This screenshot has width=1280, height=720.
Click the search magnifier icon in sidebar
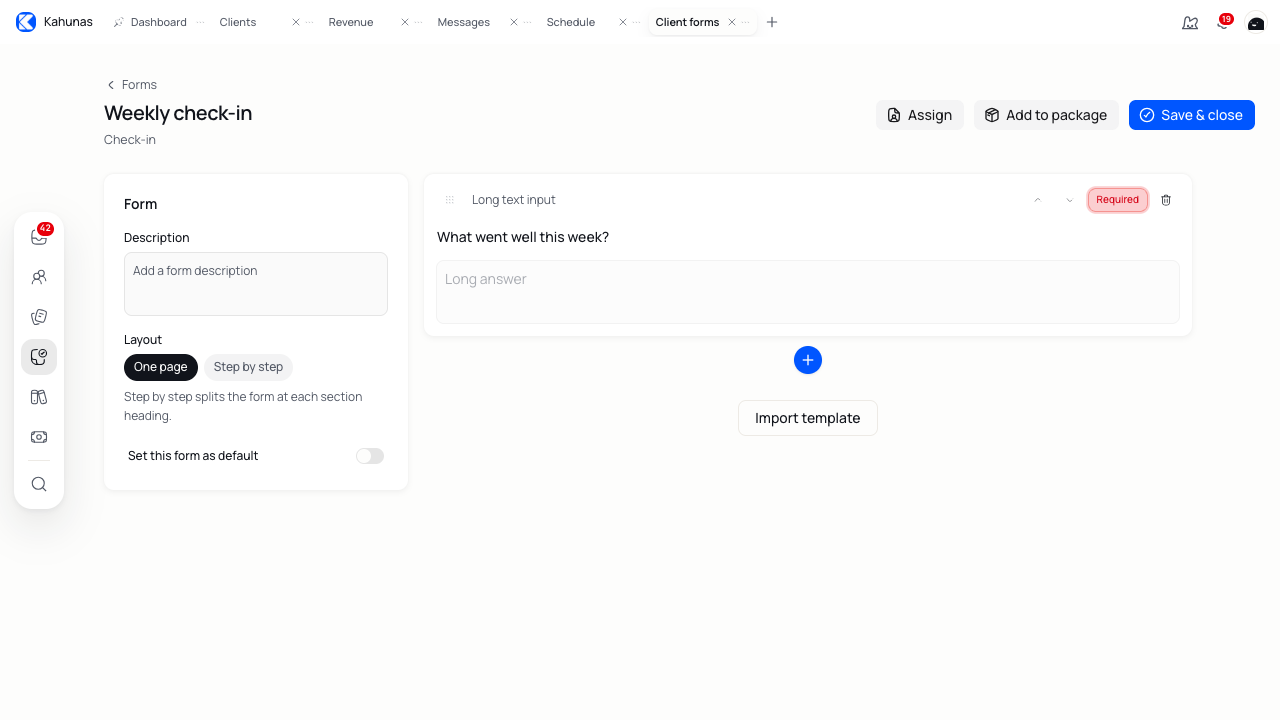[39, 484]
